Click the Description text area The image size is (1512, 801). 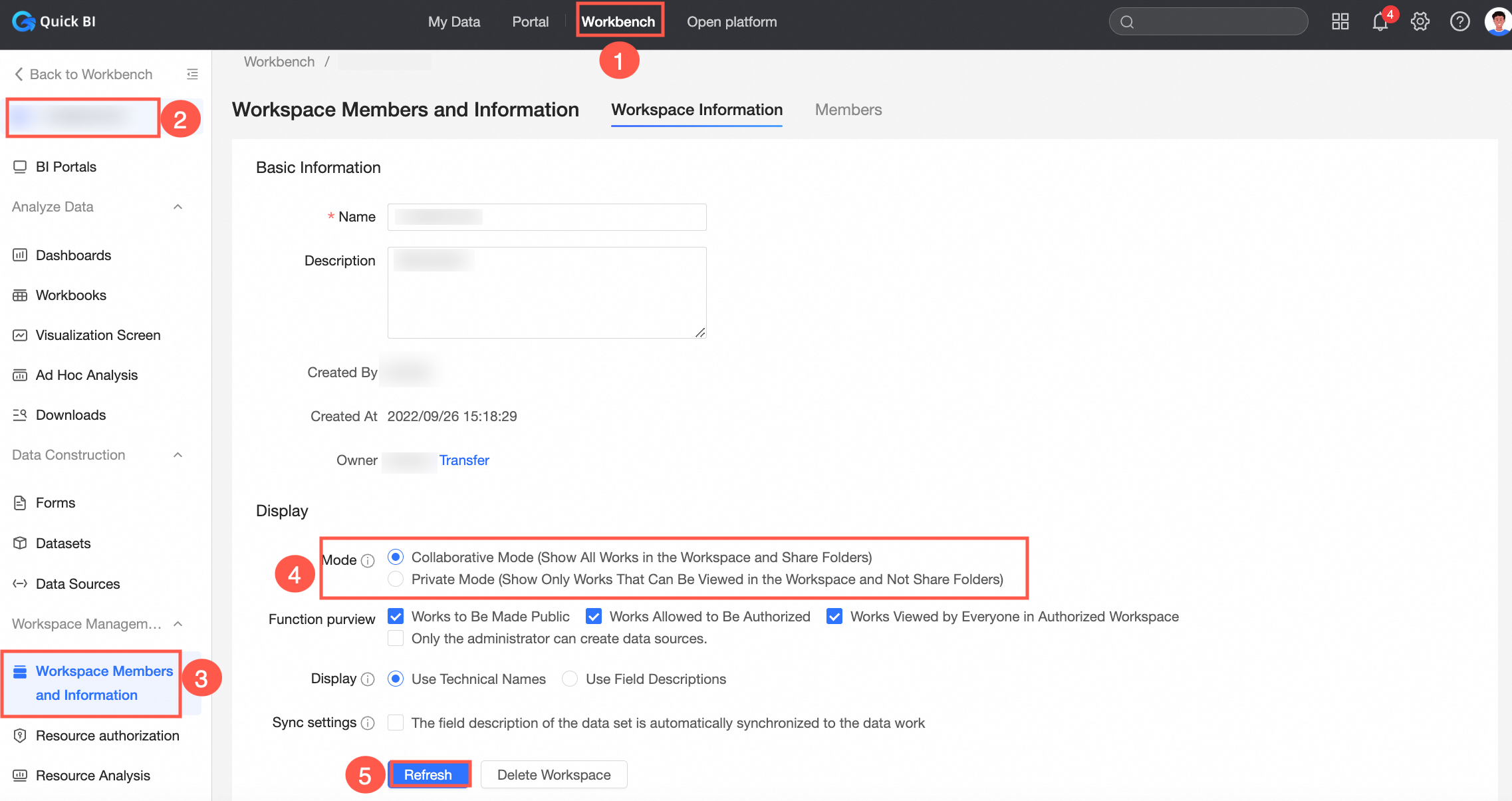tap(547, 293)
